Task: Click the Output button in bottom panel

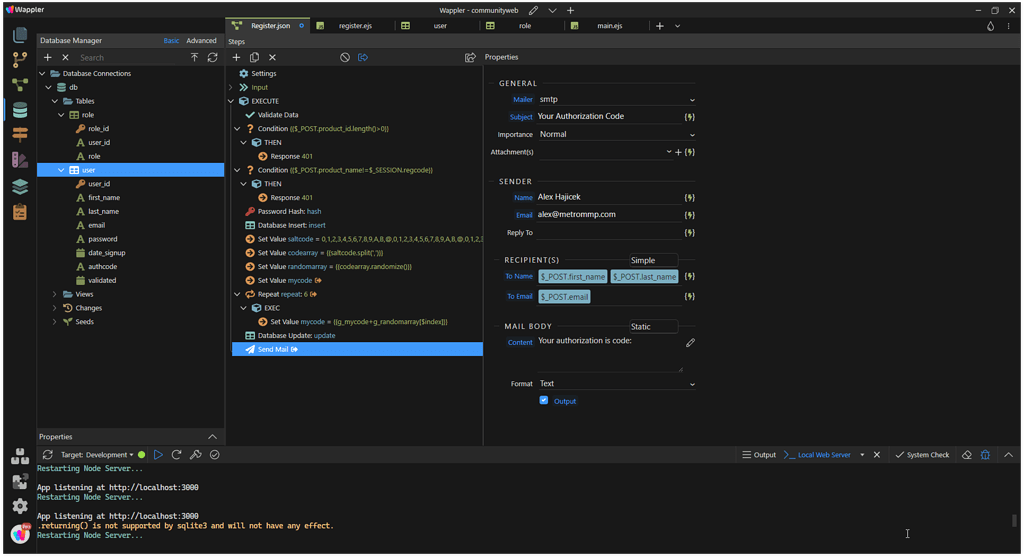Action: (759, 455)
